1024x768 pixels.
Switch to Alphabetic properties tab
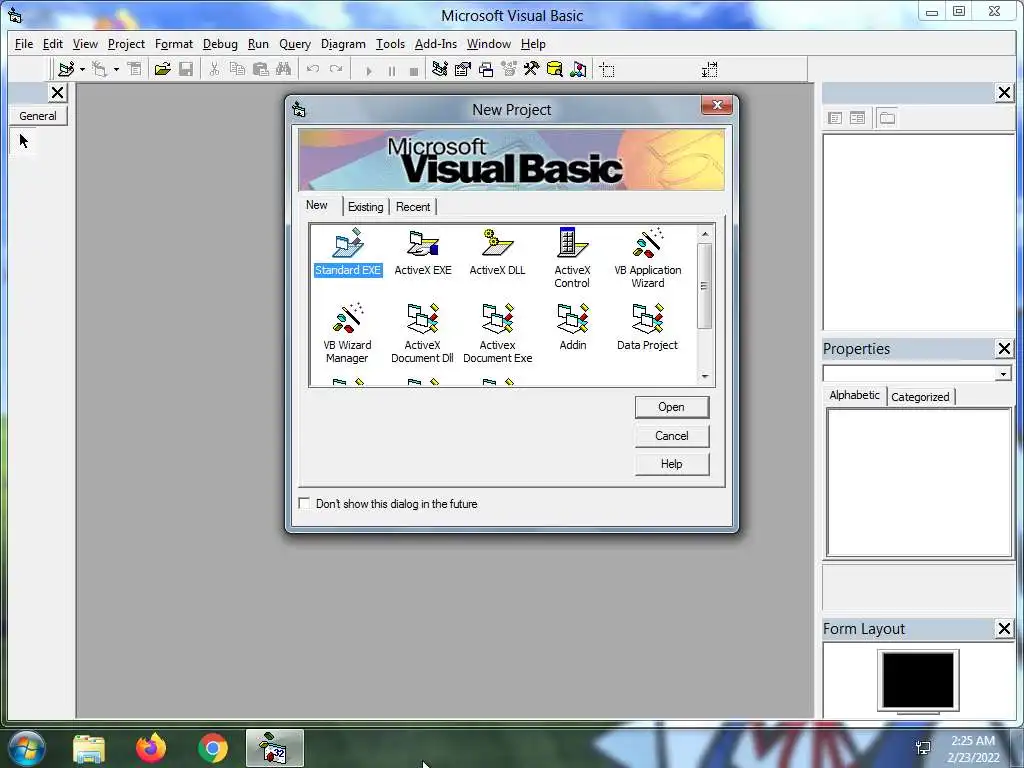click(x=854, y=395)
